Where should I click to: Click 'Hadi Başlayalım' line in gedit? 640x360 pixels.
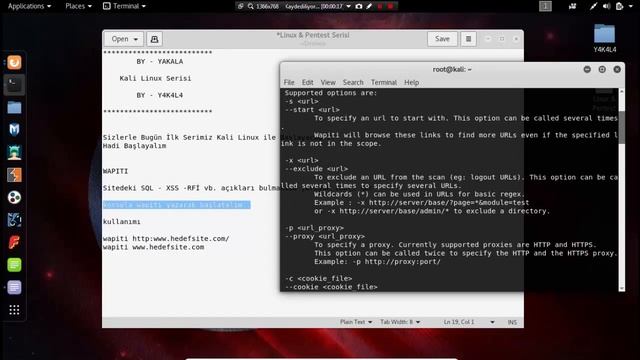134,146
